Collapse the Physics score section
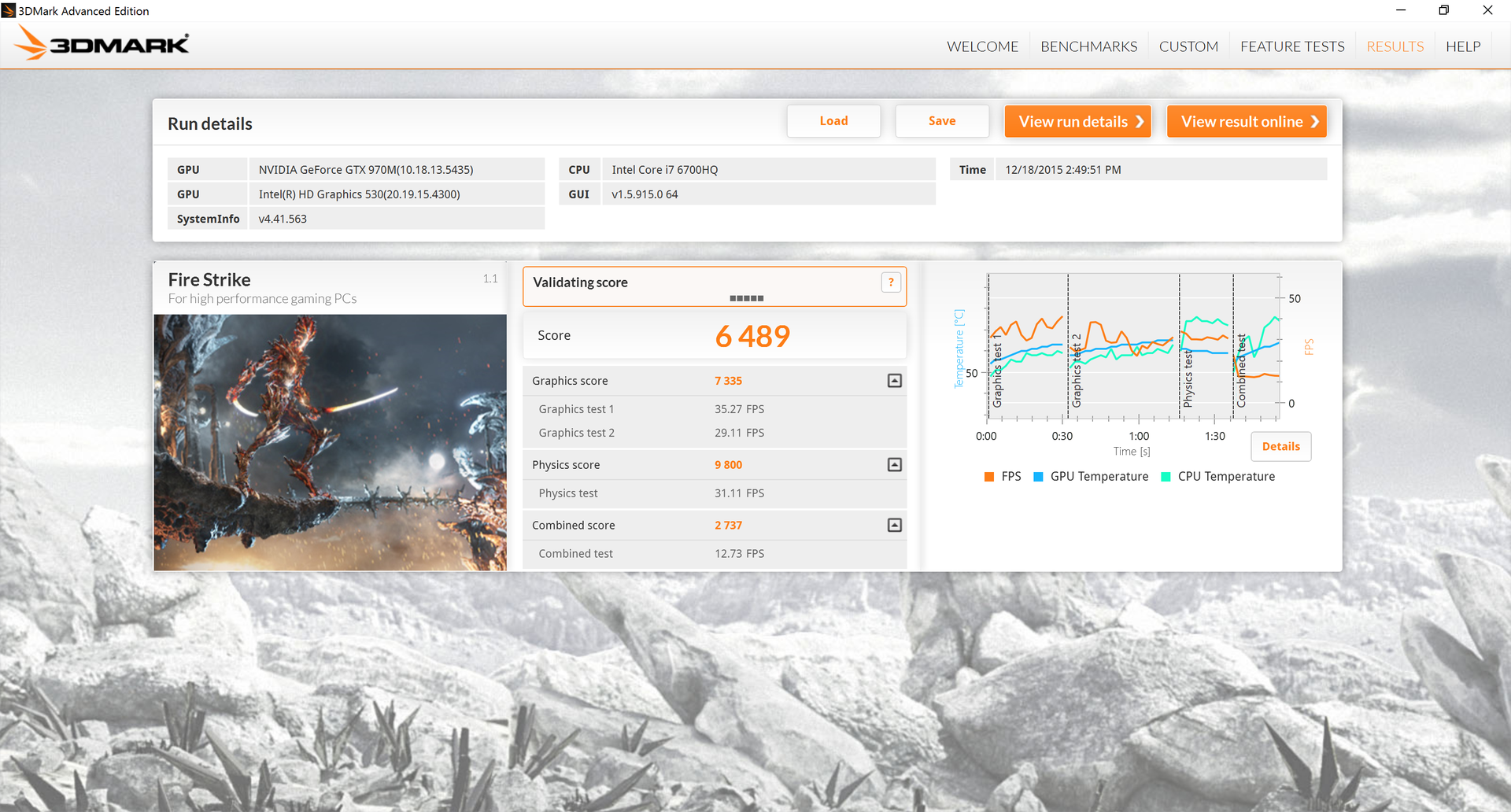Viewport: 1511px width, 812px height. tap(895, 465)
